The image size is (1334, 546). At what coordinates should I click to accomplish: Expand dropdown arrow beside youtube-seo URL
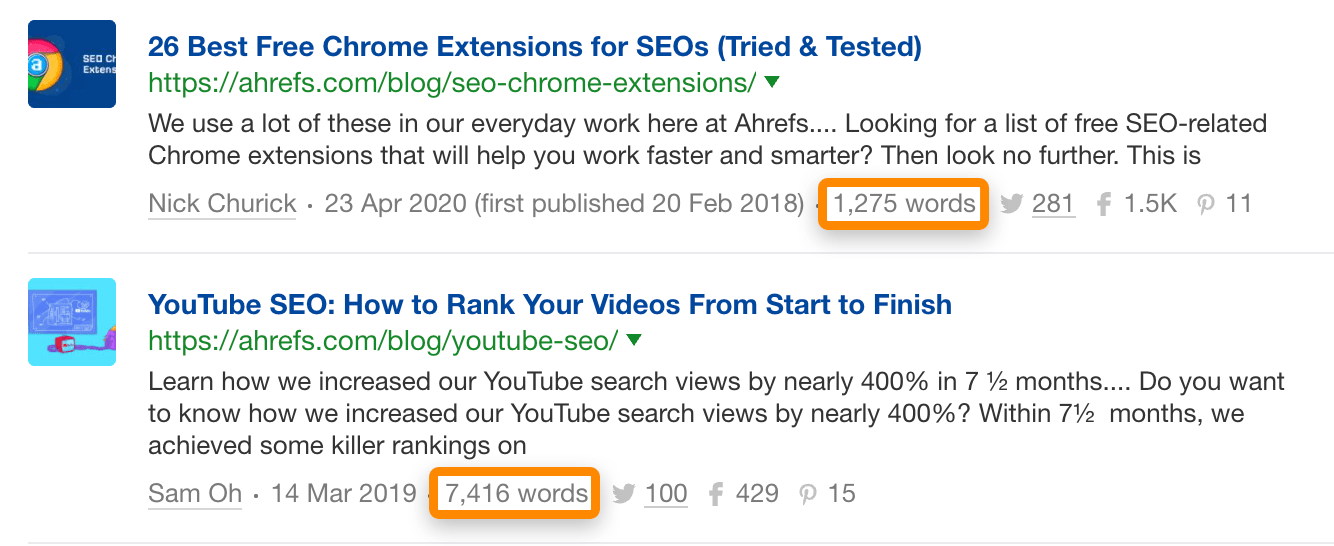[x=633, y=340]
